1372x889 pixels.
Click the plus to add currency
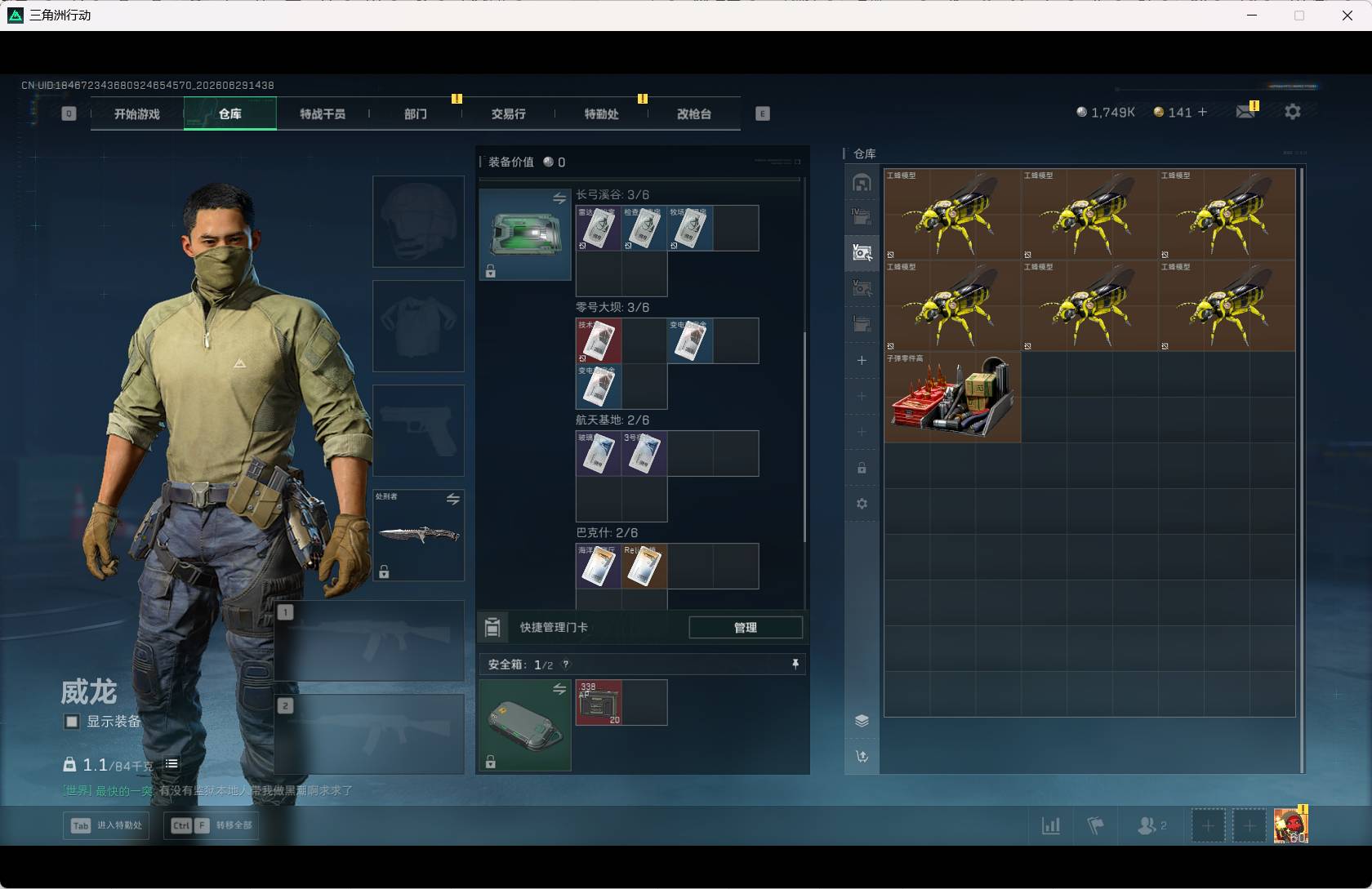(x=1202, y=112)
